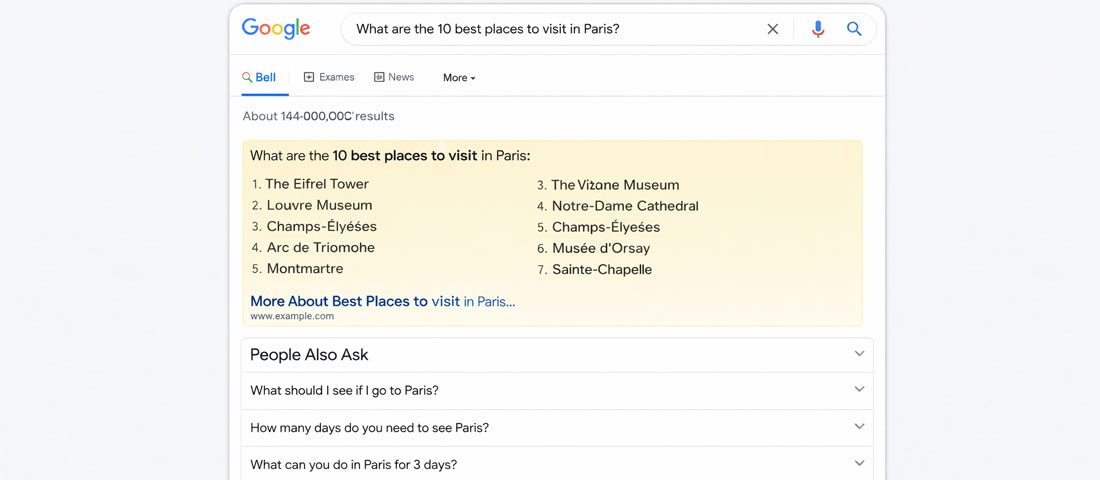Click "Notre-Dame Cathedral" list item

coord(625,206)
